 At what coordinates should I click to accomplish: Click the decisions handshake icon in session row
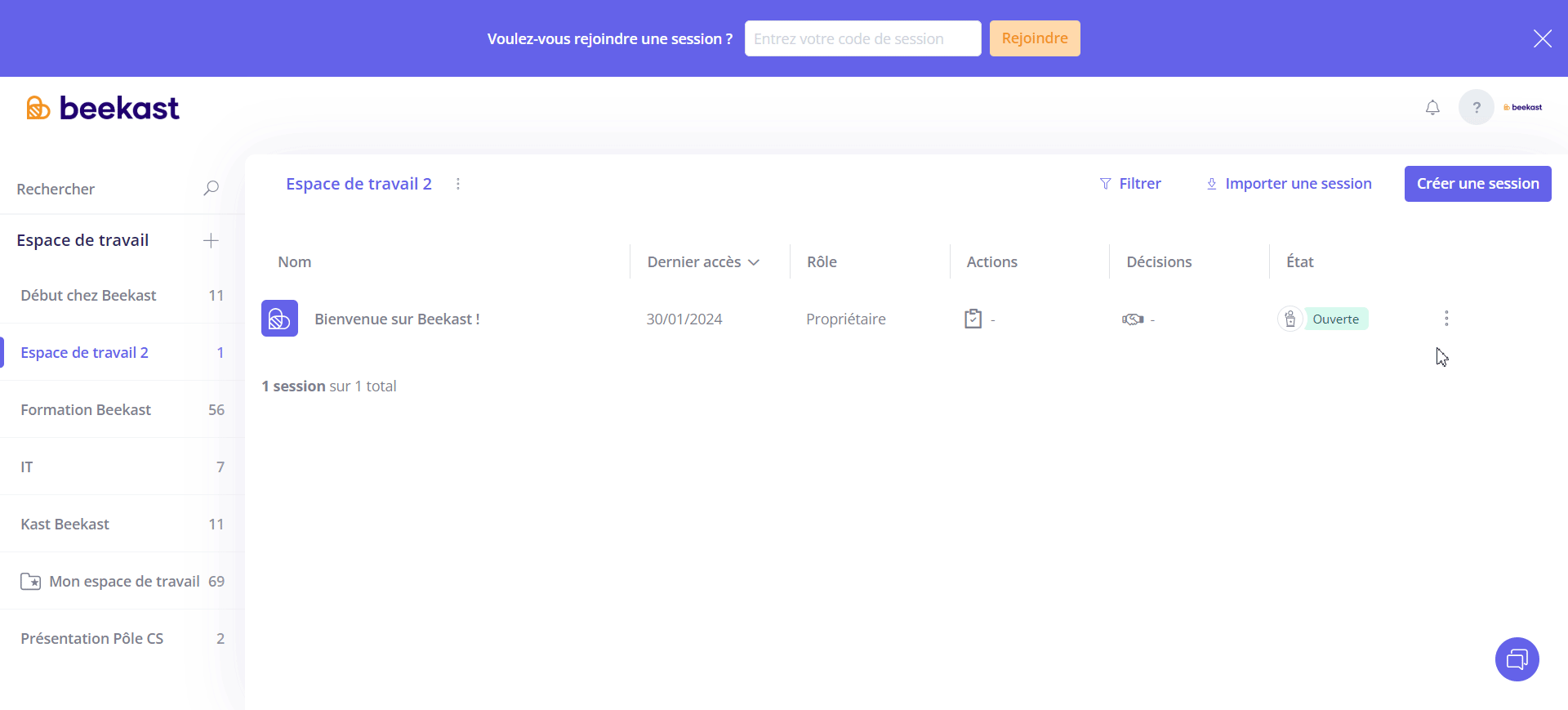pyautogui.click(x=1132, y=319)
